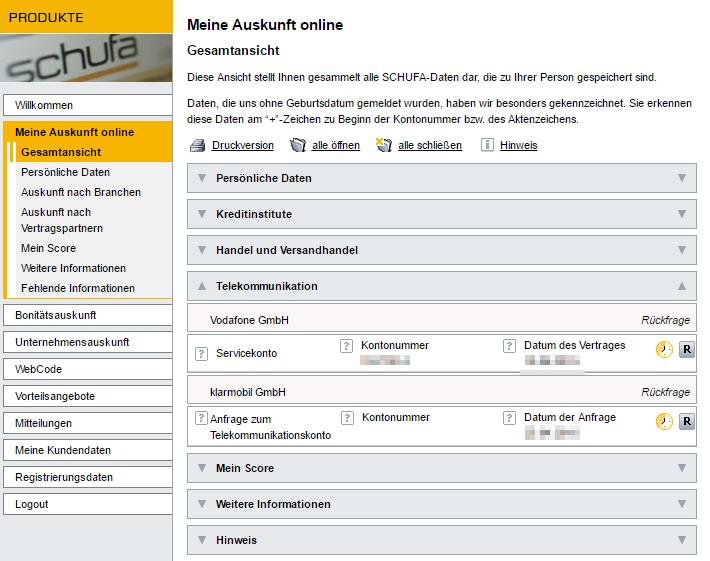Click Rückfrage link for Vodafone GmbH
Viewport: 710px width, 561px height.
(665, 321)
